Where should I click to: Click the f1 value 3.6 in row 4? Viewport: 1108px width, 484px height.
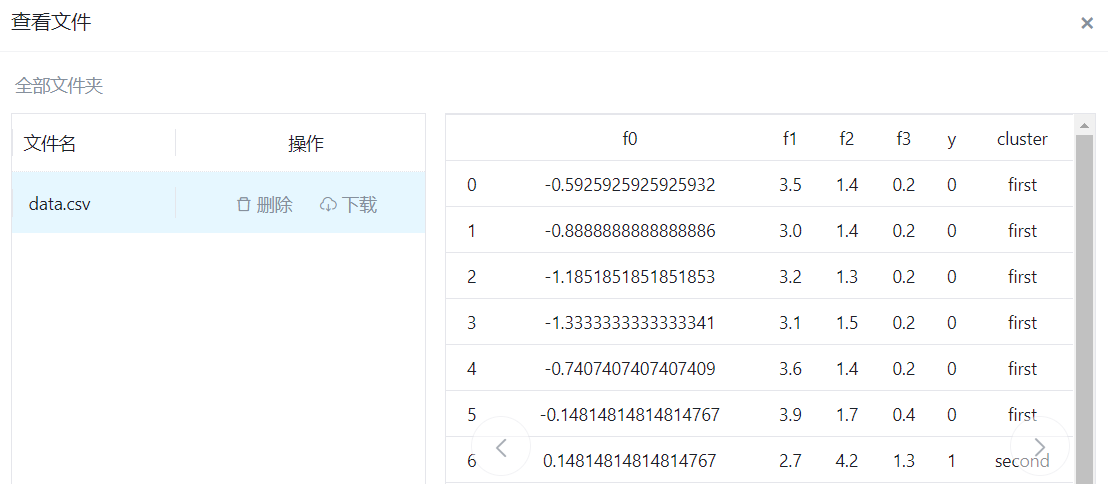click(790, 369)
